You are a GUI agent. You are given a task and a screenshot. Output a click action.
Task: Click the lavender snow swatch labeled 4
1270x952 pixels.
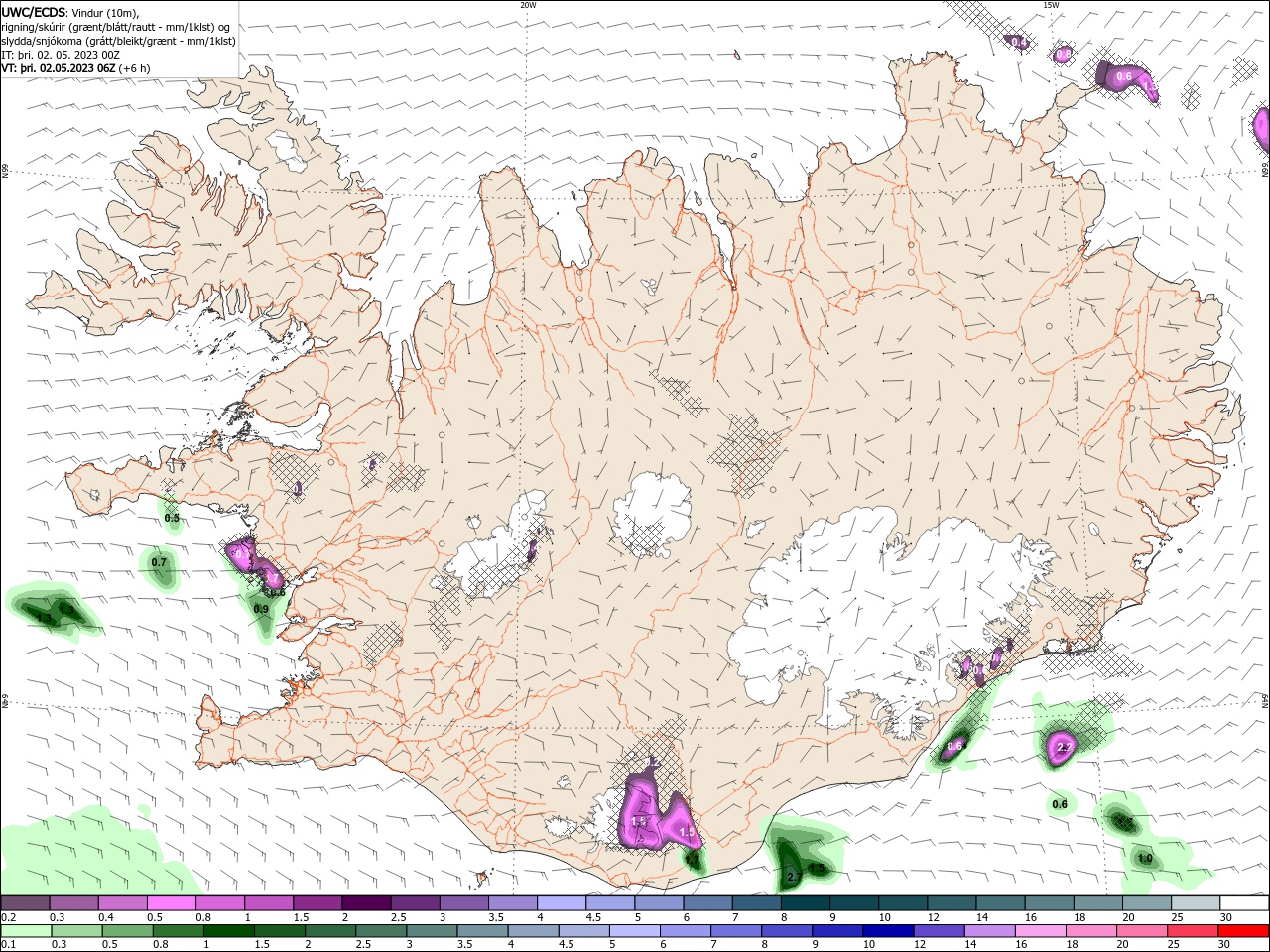coord(561,903)
